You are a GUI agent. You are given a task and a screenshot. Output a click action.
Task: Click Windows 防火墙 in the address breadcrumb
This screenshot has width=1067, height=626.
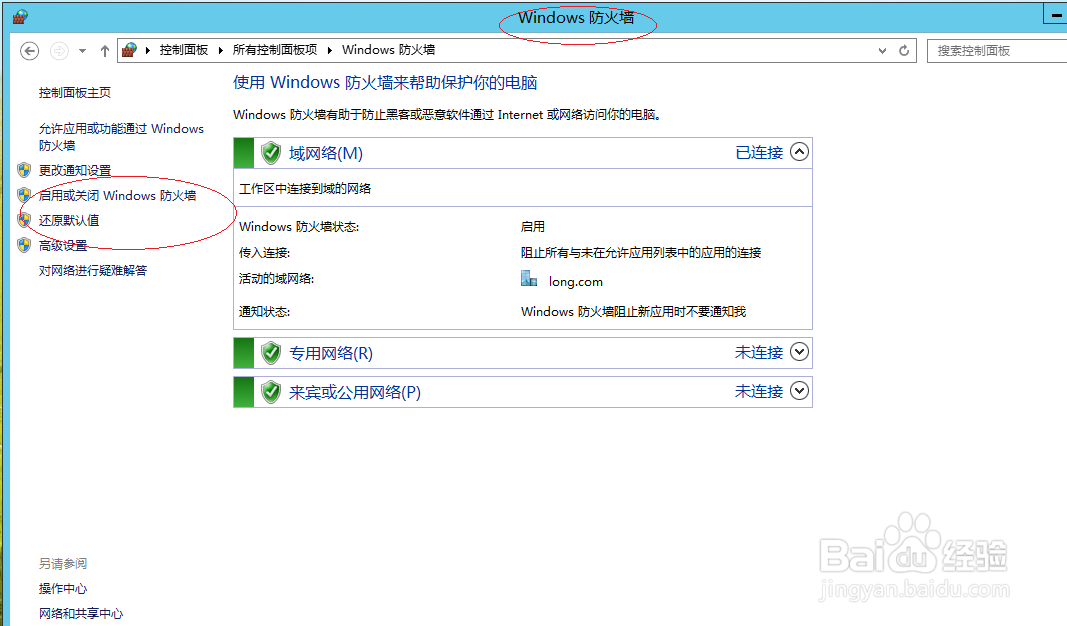(389, 50)
